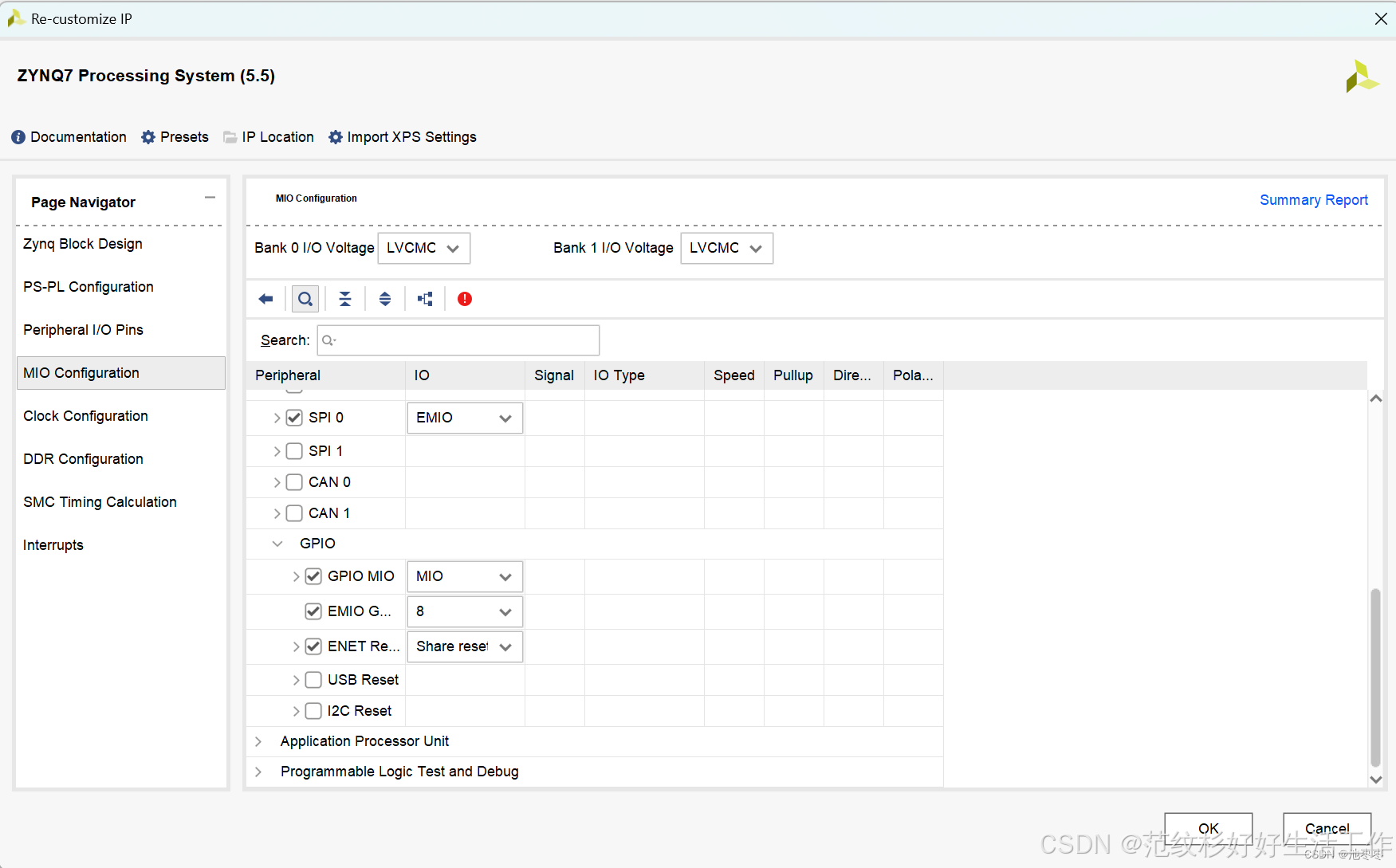Click the back arrow toolbar icon
The image size is (1396, 868).
[265, 299]
